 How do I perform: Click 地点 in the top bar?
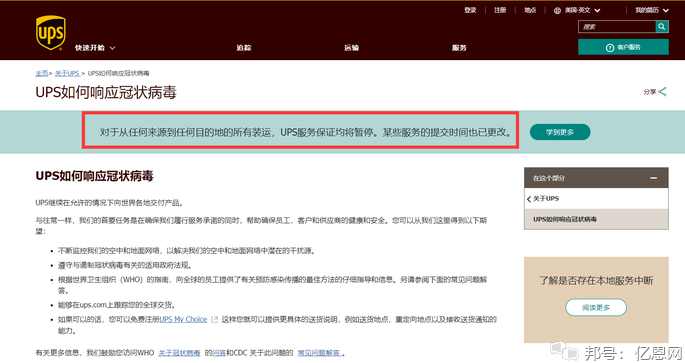point(530,10)
